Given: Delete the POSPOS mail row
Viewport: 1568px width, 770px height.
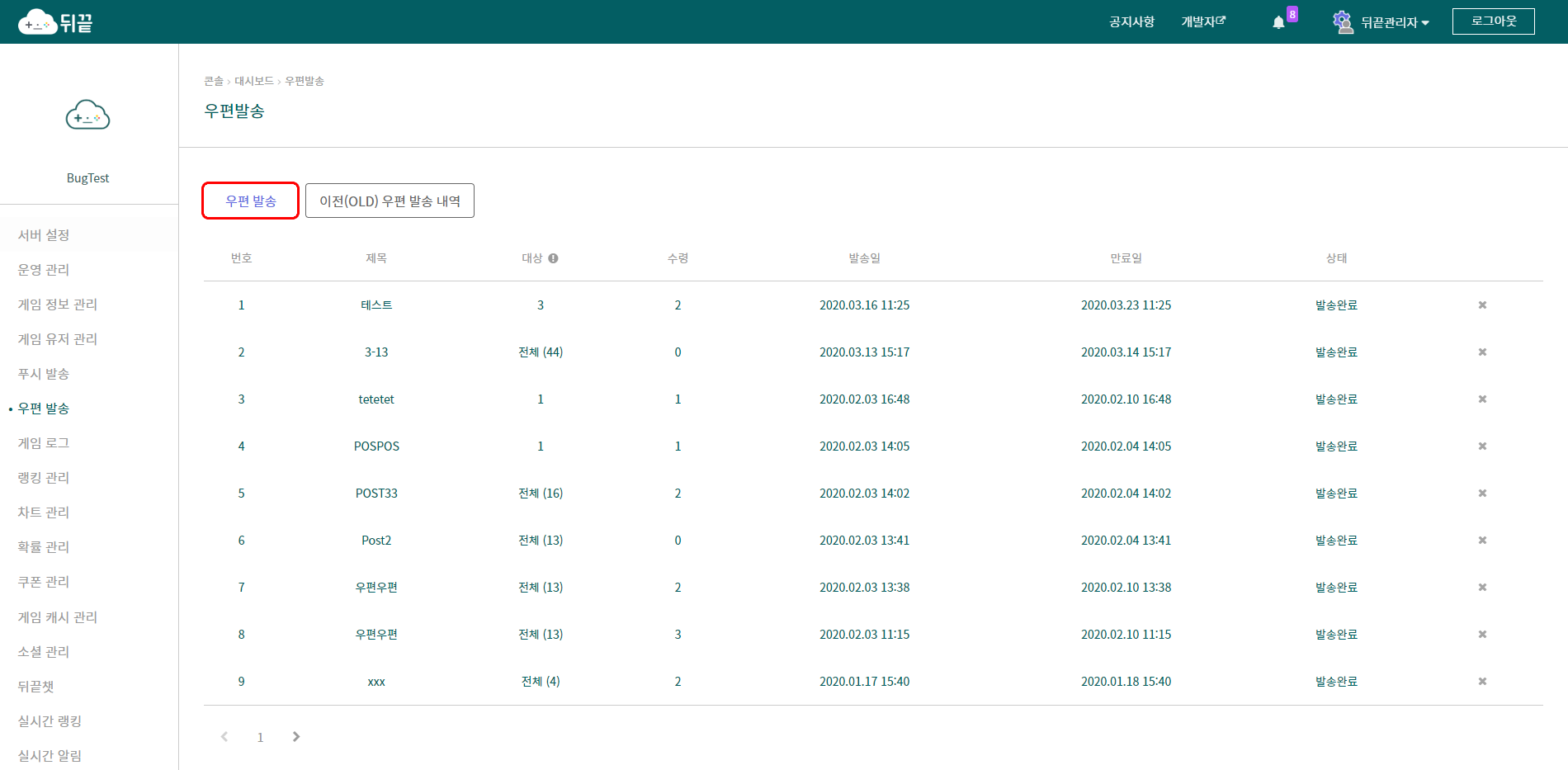Looking at the screenshot, I should pos(1482,446).
